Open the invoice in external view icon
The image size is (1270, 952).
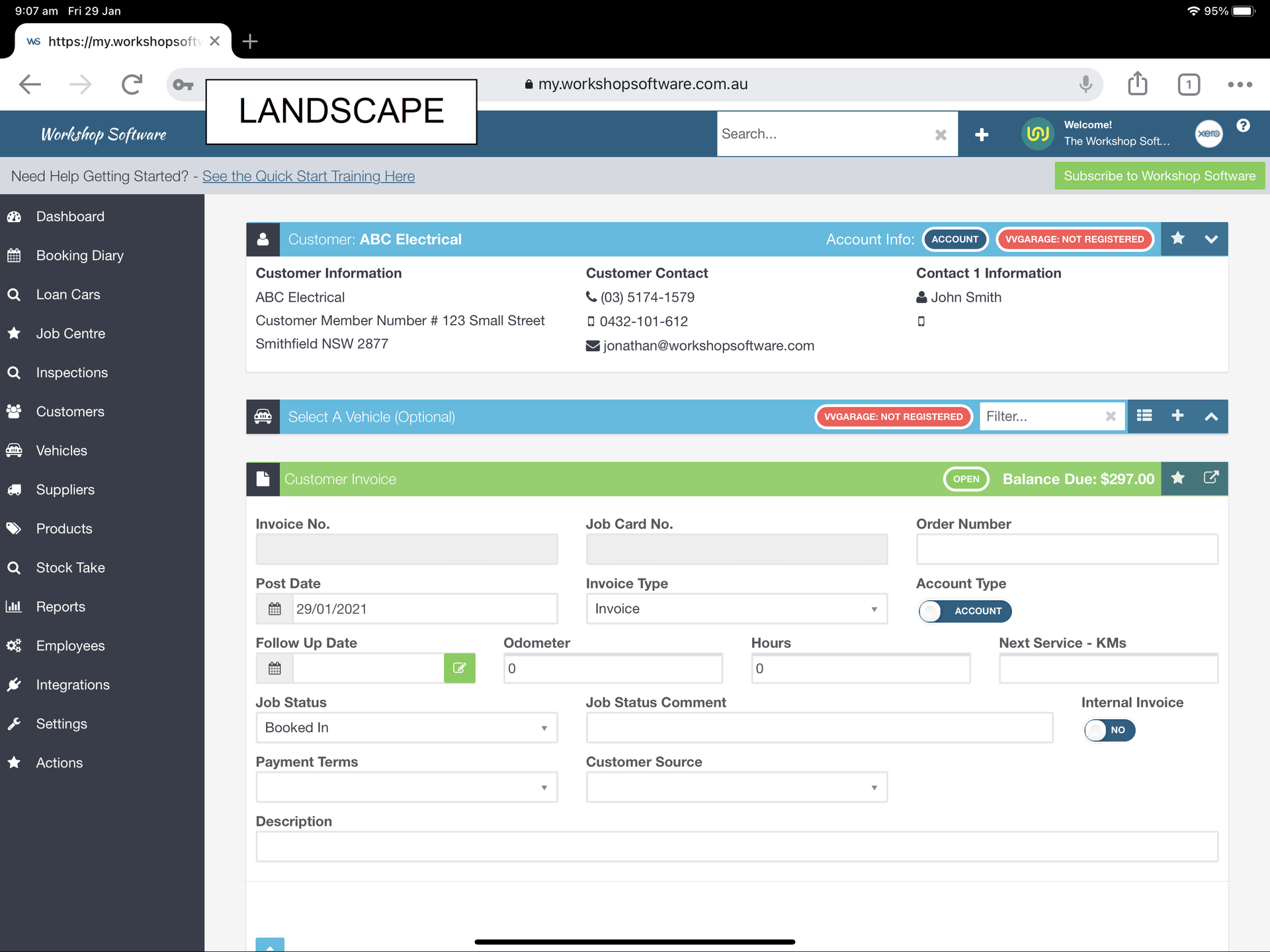tap(1211, 477)
